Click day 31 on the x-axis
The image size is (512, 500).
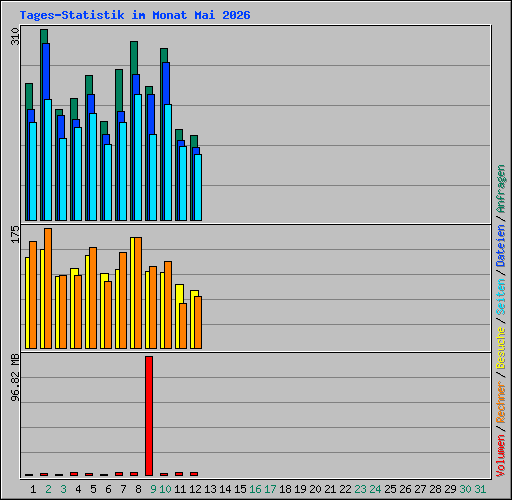click(x=480, y=489)
